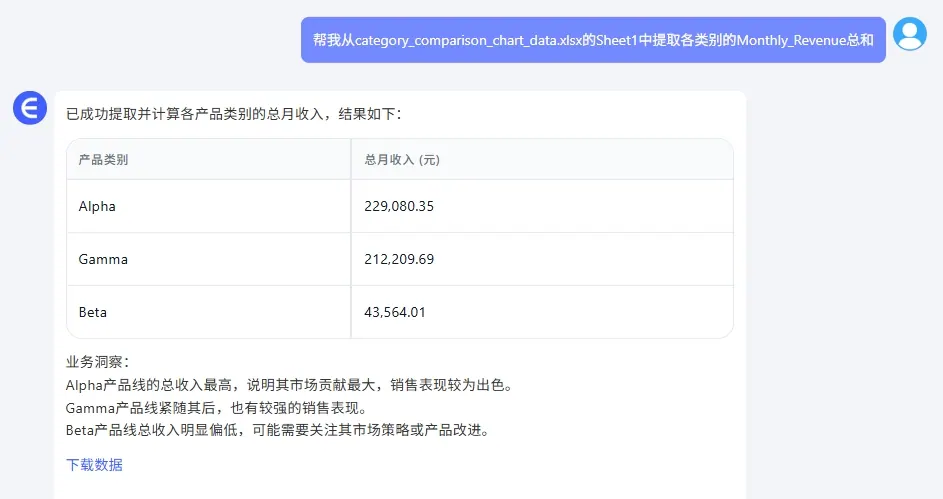Click the assistant logo avatar
The height and width of the screenshot is (499, 943).
point(29,108)
